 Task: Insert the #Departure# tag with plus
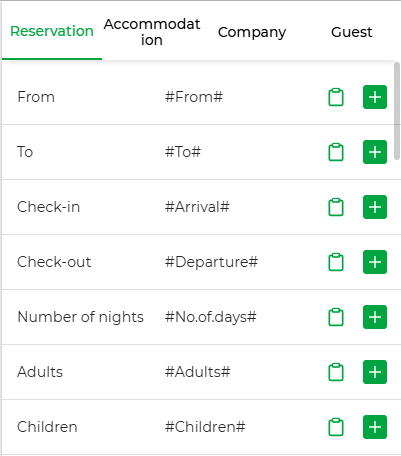tap(375, 262)
